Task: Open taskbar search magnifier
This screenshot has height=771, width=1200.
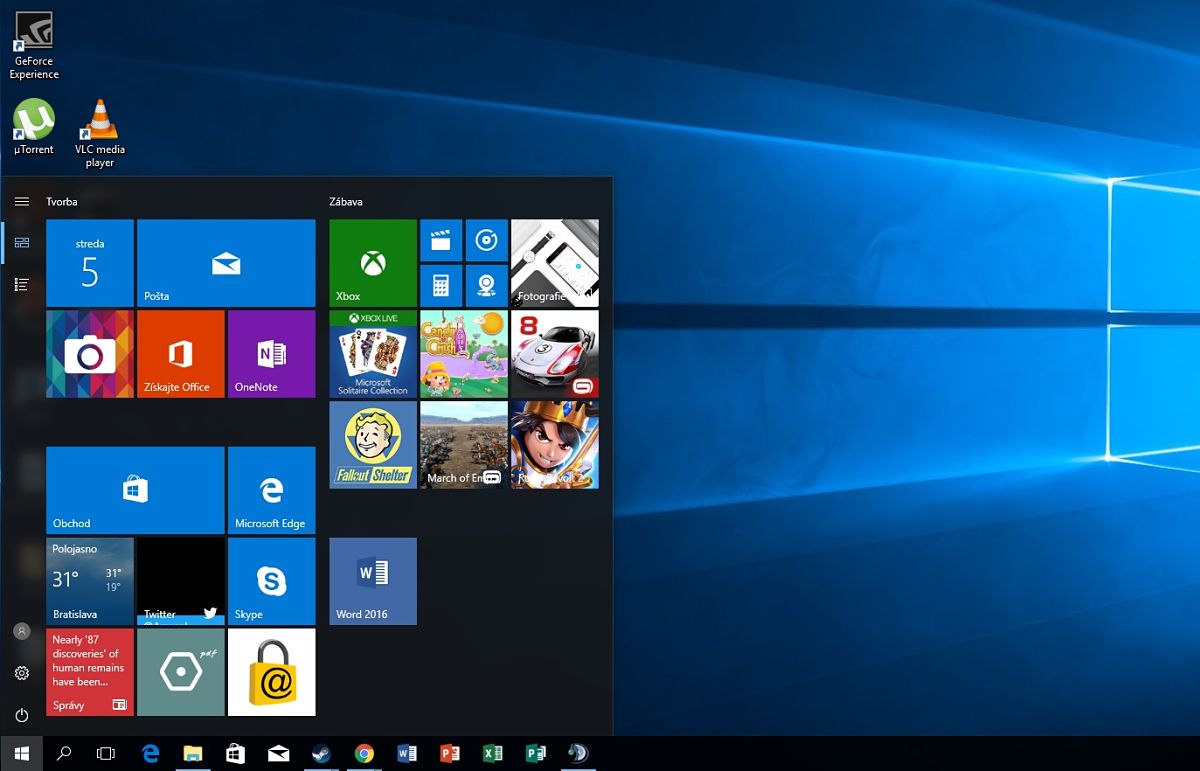Action: pyautogui.click(x=64, y=754)
